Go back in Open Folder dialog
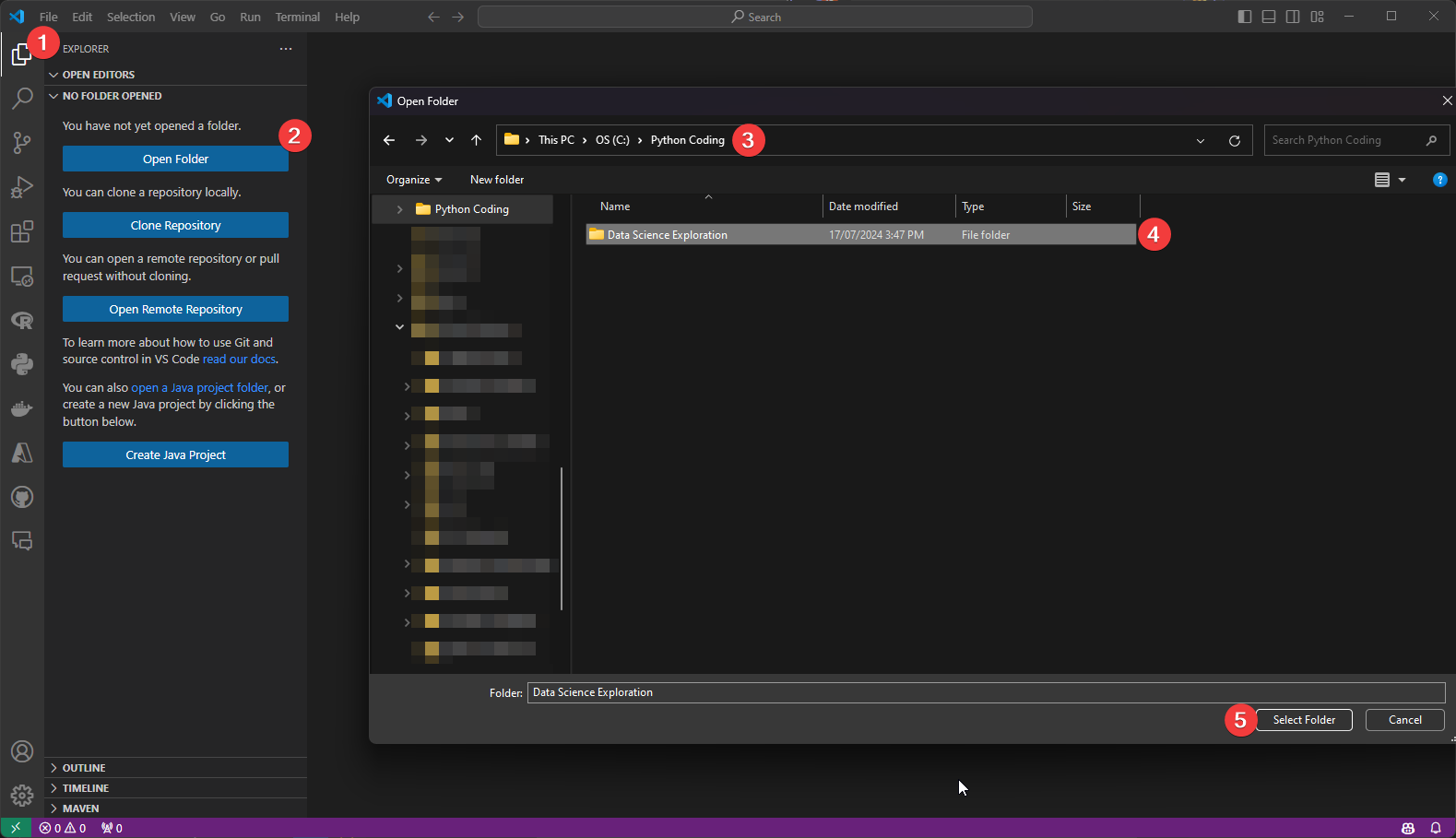1456x838 pixels. pos(389,140)
